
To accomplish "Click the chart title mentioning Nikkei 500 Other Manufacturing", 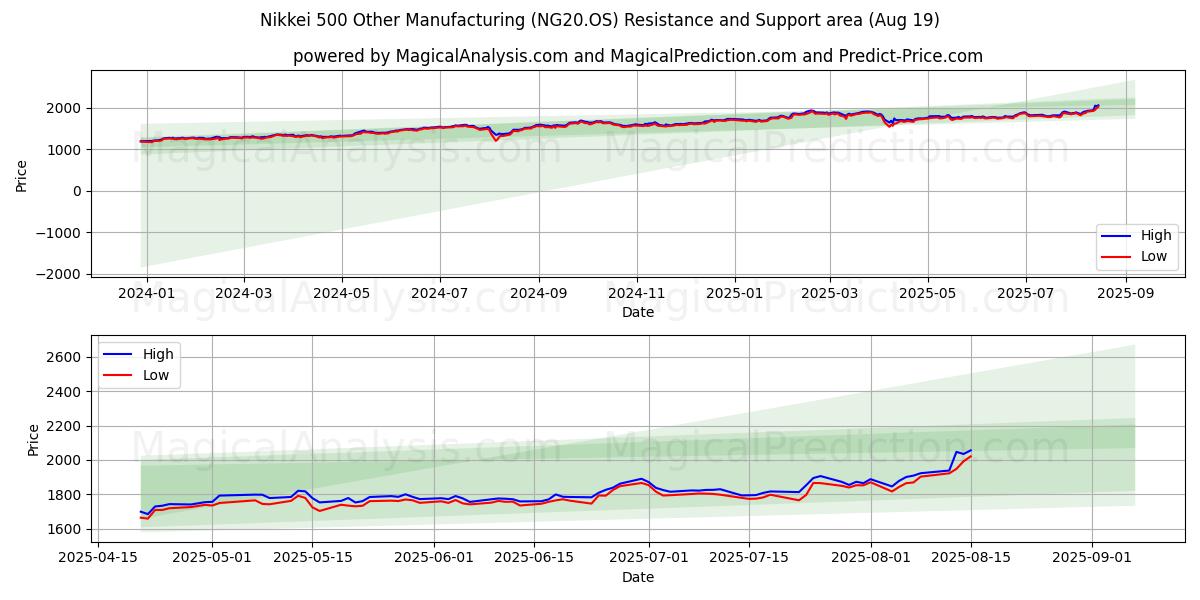I will [x=600, y=20].
